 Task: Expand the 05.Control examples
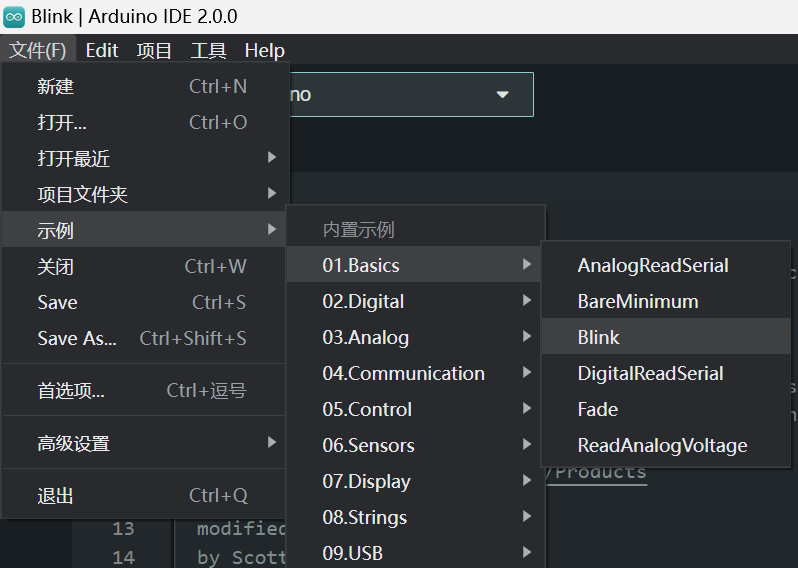(x=414, y=409)
